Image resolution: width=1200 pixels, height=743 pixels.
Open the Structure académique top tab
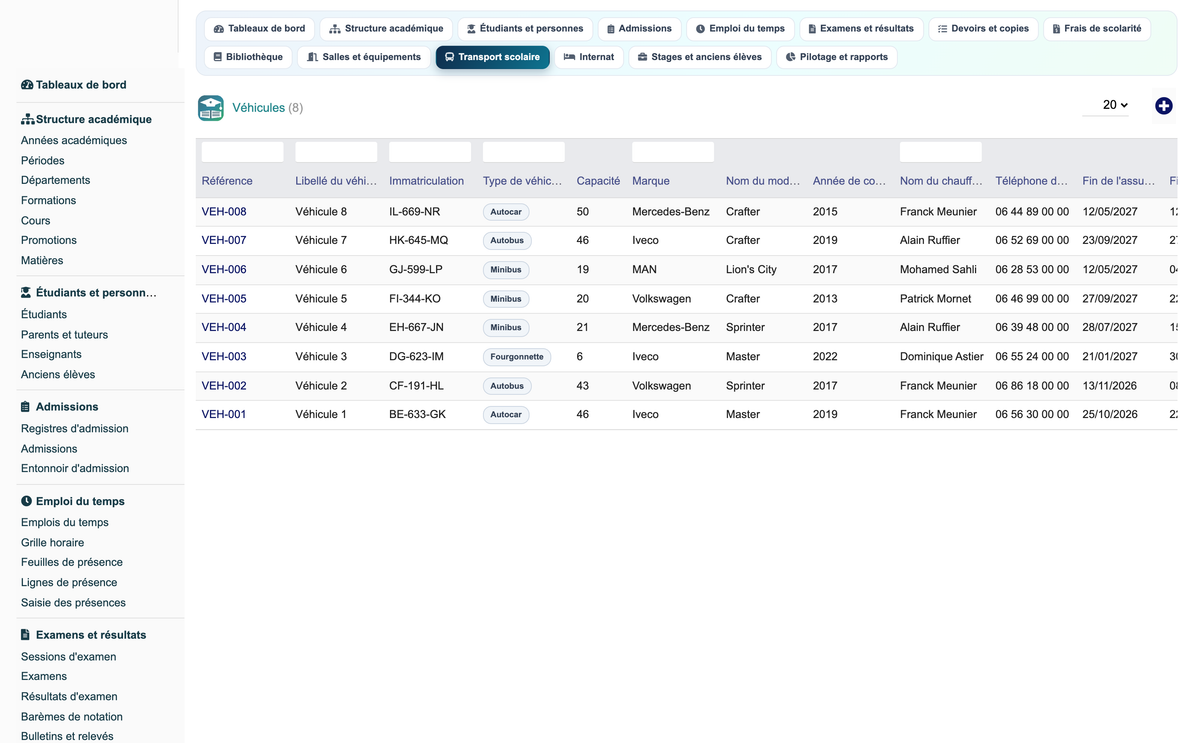coord(386,29)
